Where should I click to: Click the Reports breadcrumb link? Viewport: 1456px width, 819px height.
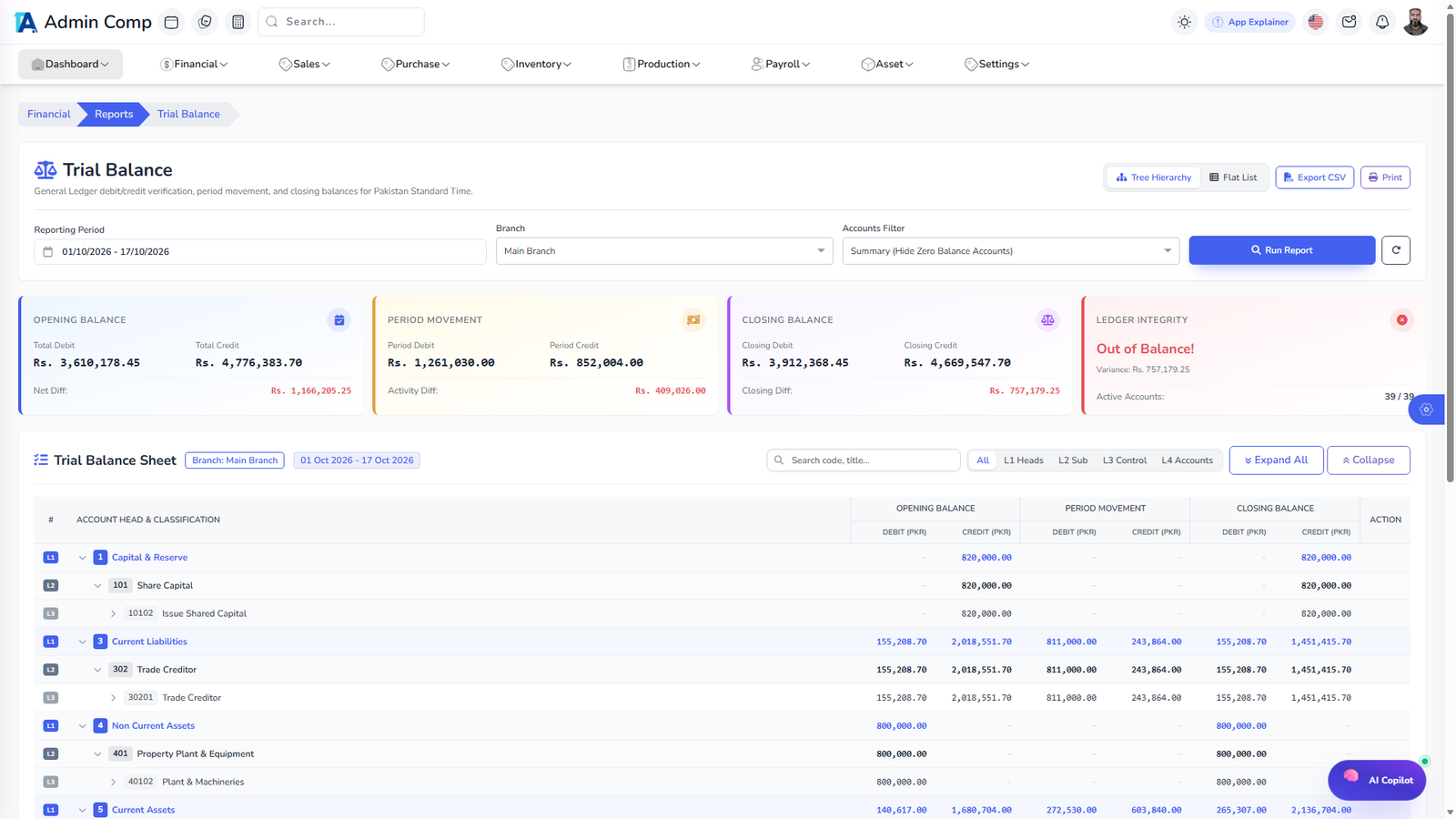coord(114,115)
